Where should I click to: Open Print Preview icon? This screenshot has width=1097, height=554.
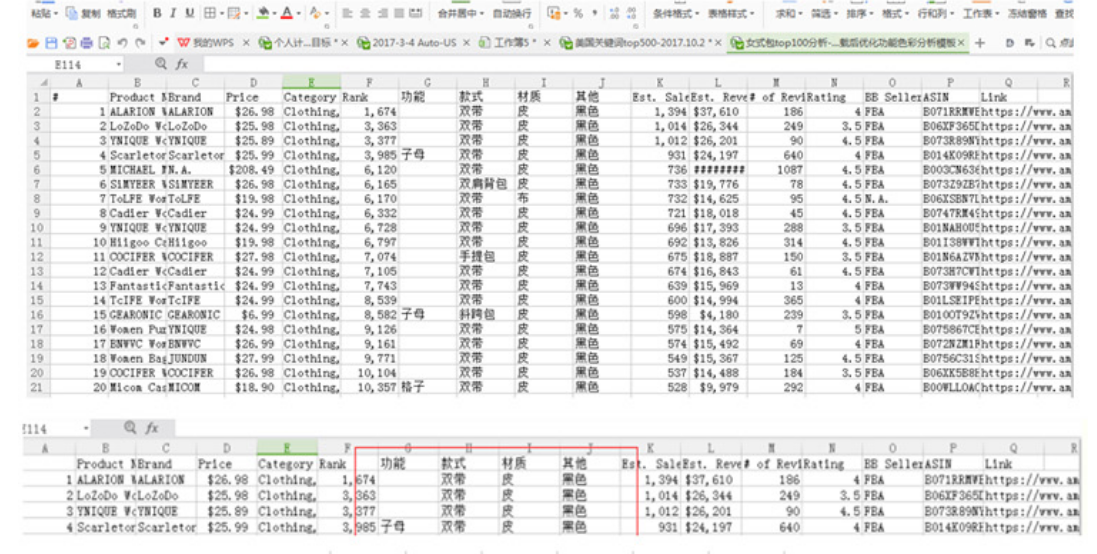(x=104, y=43)
